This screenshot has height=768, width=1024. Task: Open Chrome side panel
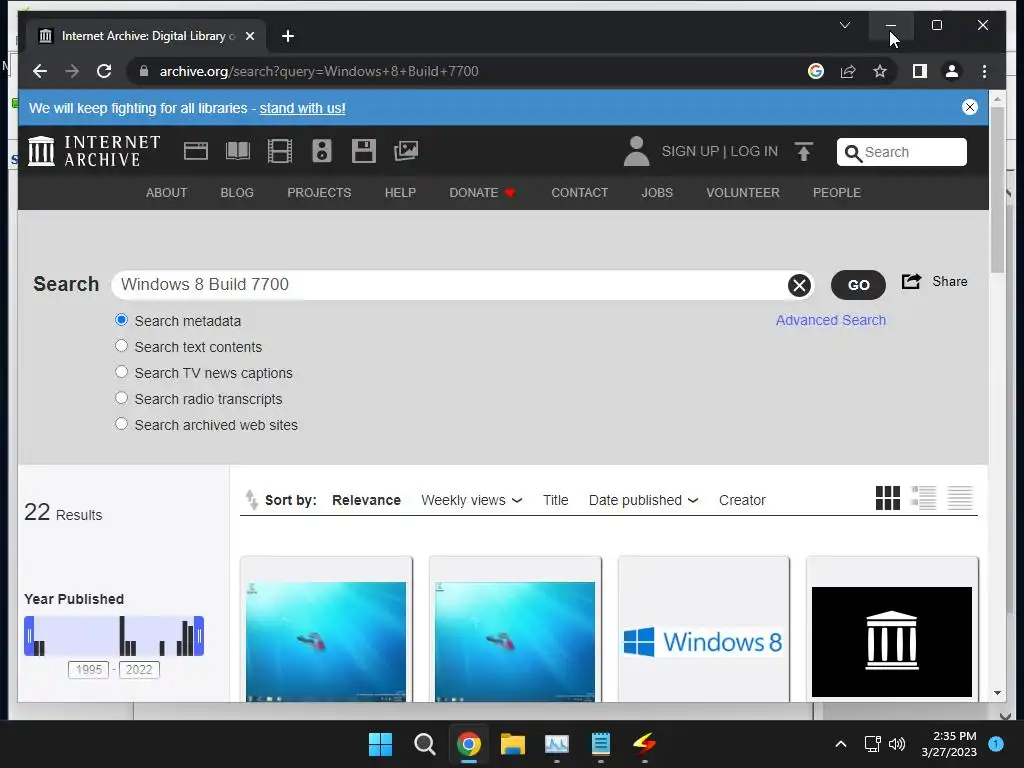920,71
